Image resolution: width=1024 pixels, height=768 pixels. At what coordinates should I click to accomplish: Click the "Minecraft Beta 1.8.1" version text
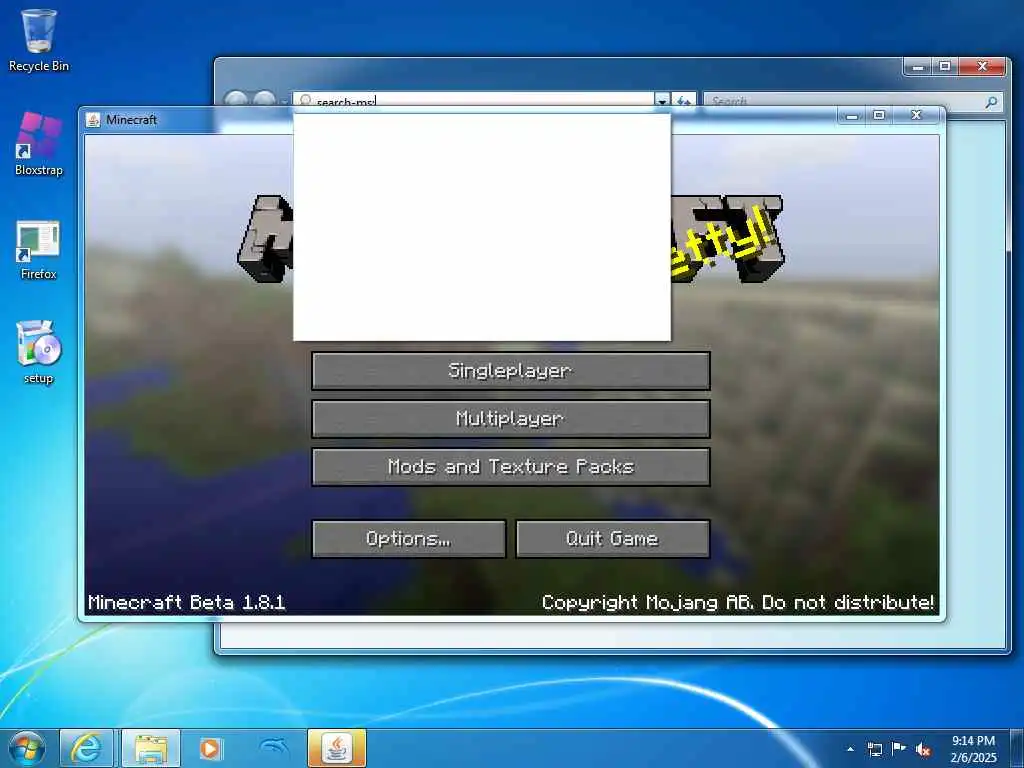(187, 602)
